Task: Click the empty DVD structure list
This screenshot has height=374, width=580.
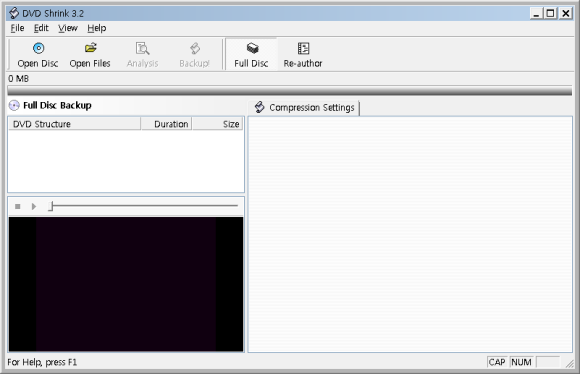Action: click(126, 161)
